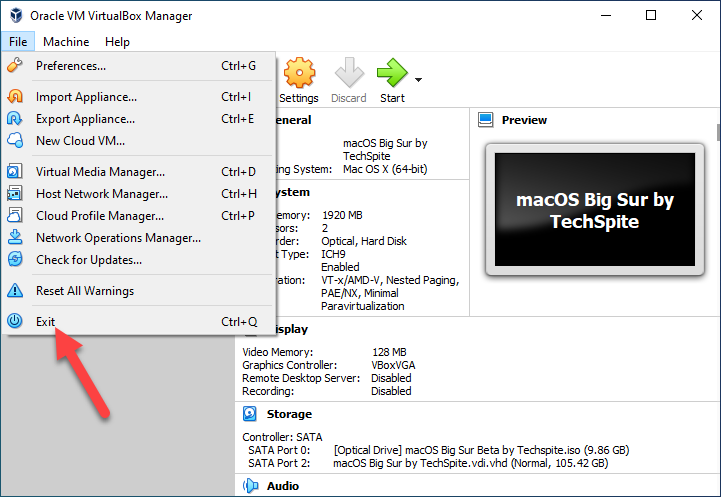The image size is (721, 497).
Task: Click the Settings gear toolbar icon
Action: [299, 75]
